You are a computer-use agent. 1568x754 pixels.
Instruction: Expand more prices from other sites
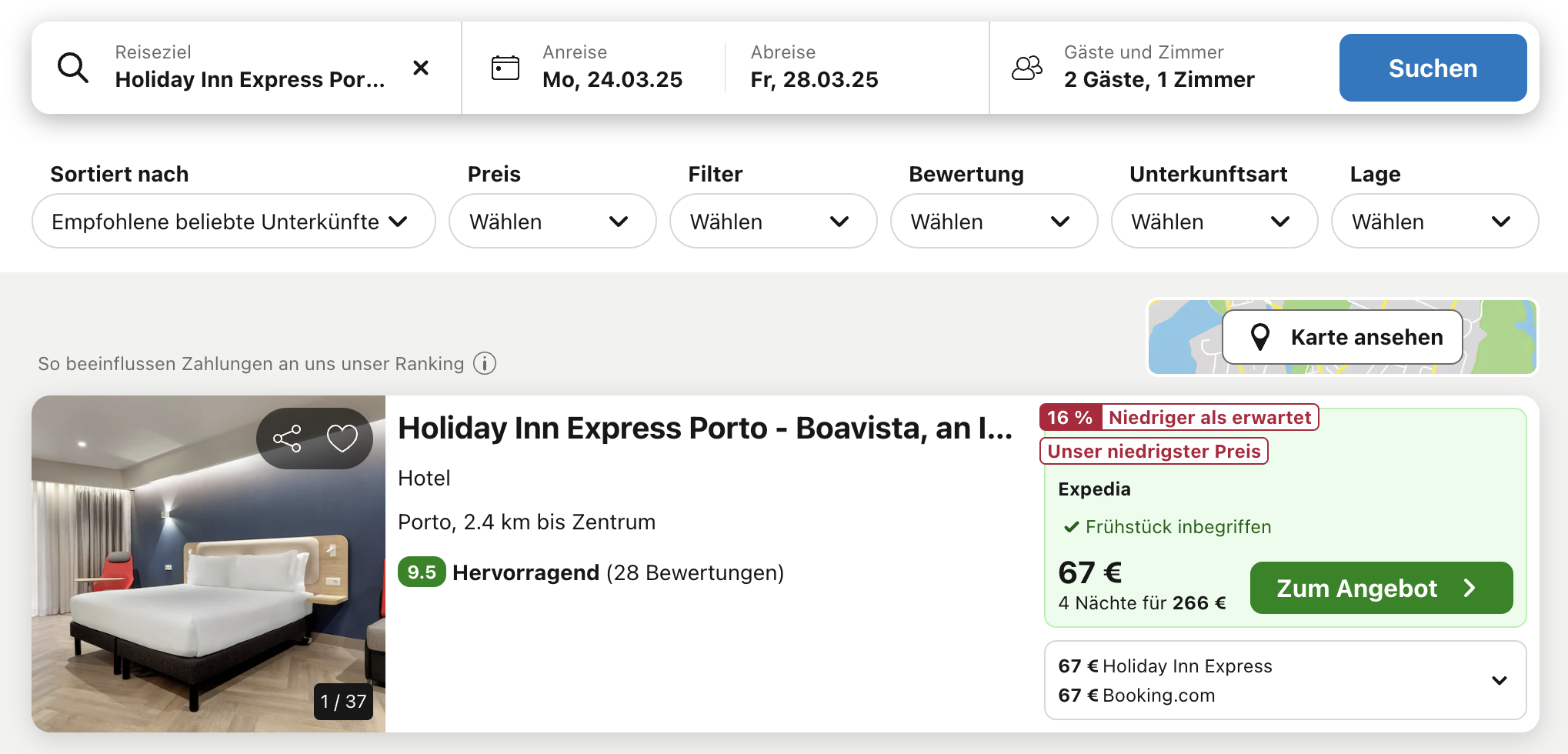click(x=1499, y=680)
